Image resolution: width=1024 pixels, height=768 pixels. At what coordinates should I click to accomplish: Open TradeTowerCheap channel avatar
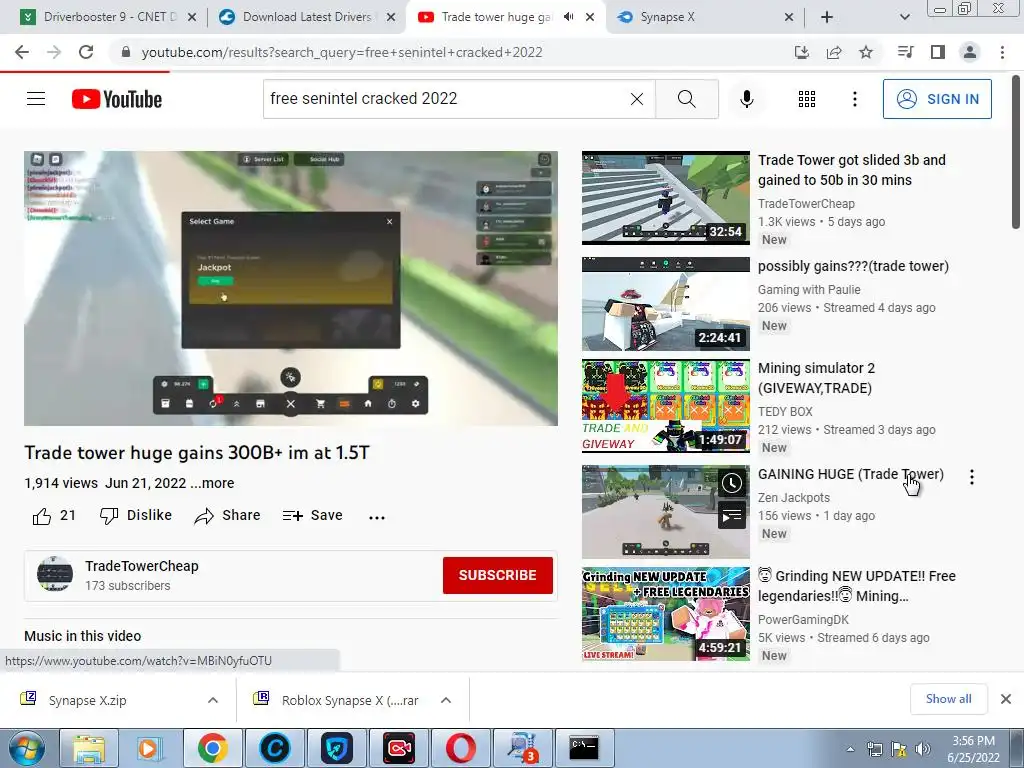tap(55, 574)
